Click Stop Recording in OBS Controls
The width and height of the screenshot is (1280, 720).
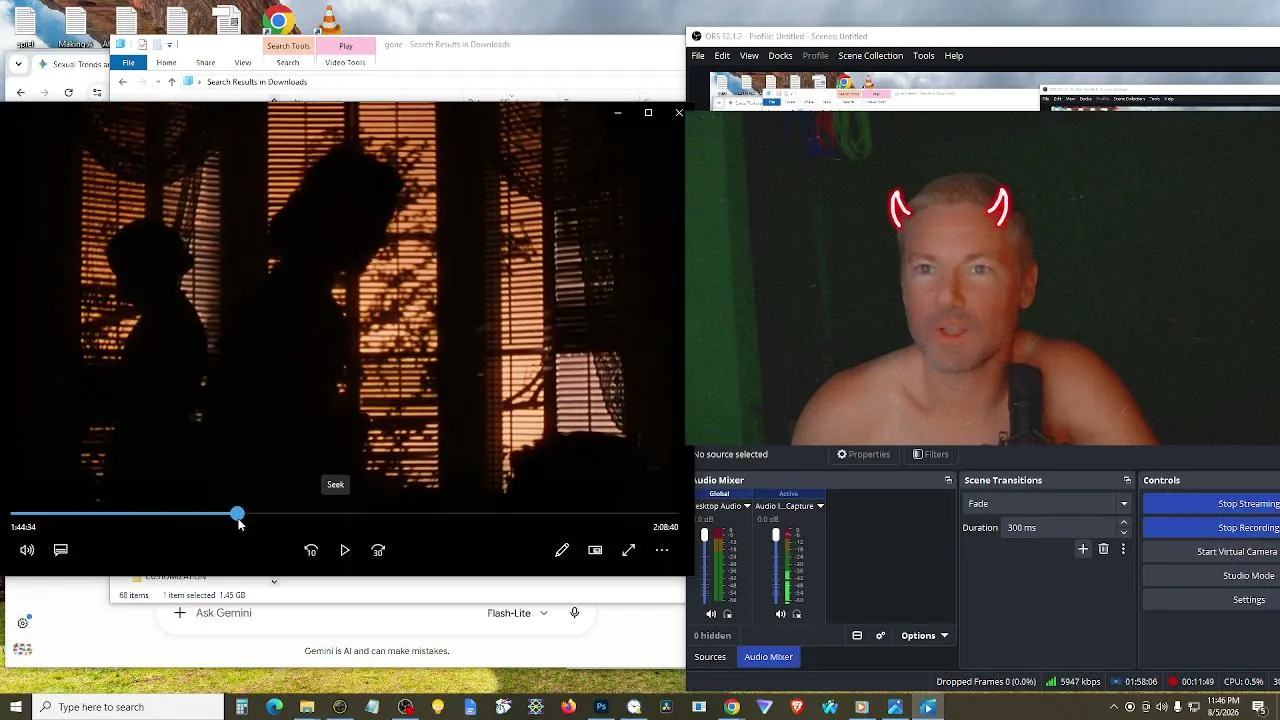1212,528
